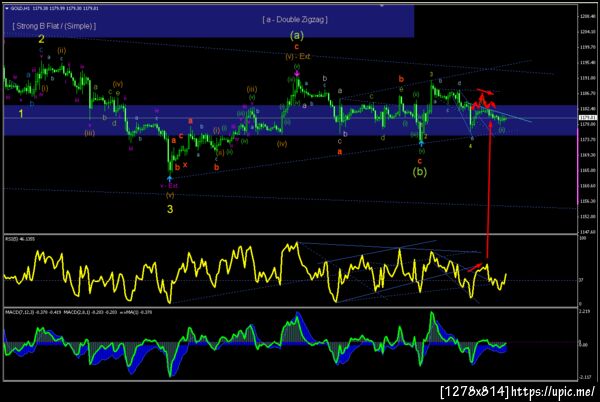The height and width of the screenshot is (402, 600).
Task: Click the green '(b)' wave label
Action: tap(419, 172)
